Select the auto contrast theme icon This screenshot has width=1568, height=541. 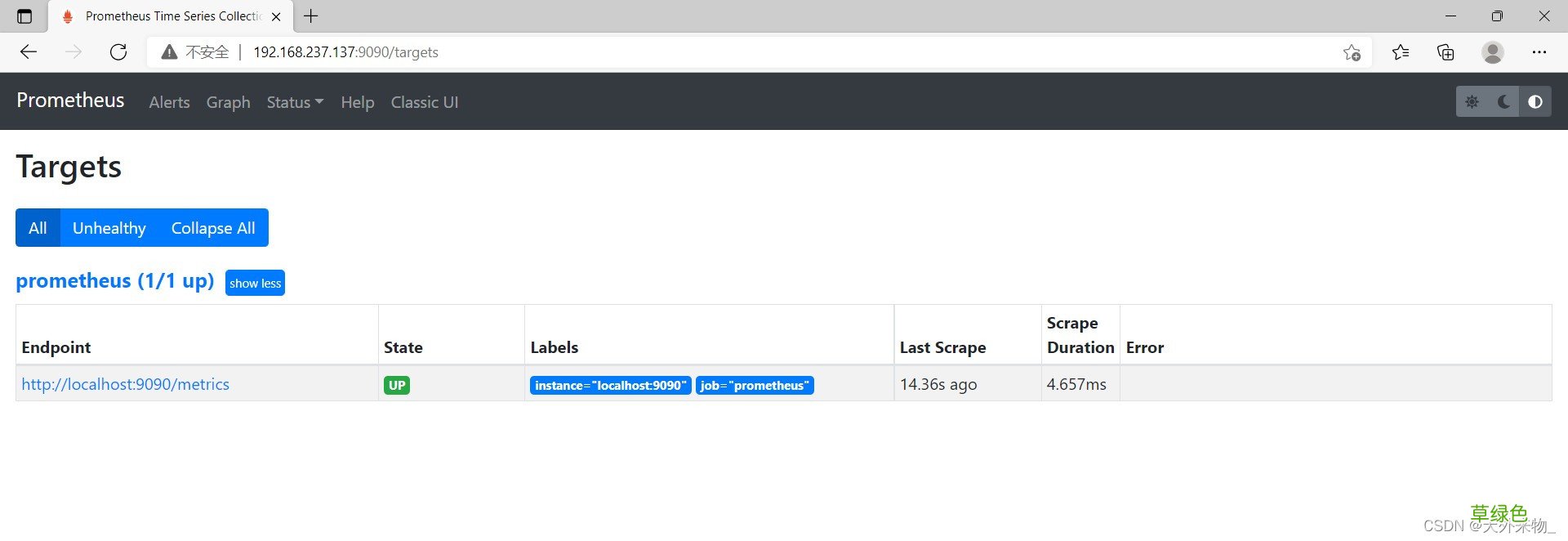pyautogui.click(x=1535, y=102)
